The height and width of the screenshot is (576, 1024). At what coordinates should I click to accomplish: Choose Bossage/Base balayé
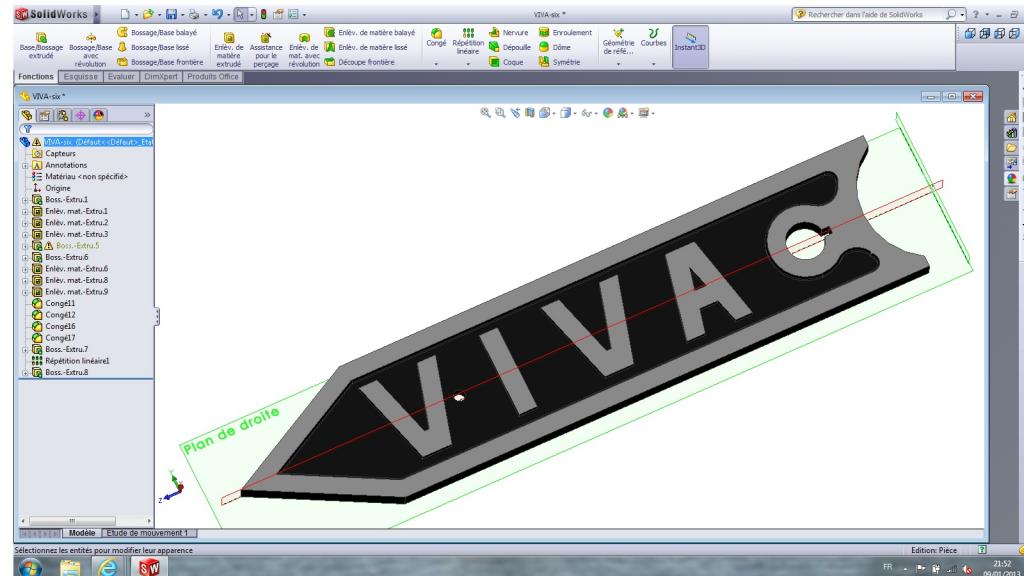(x=157, y=32)
